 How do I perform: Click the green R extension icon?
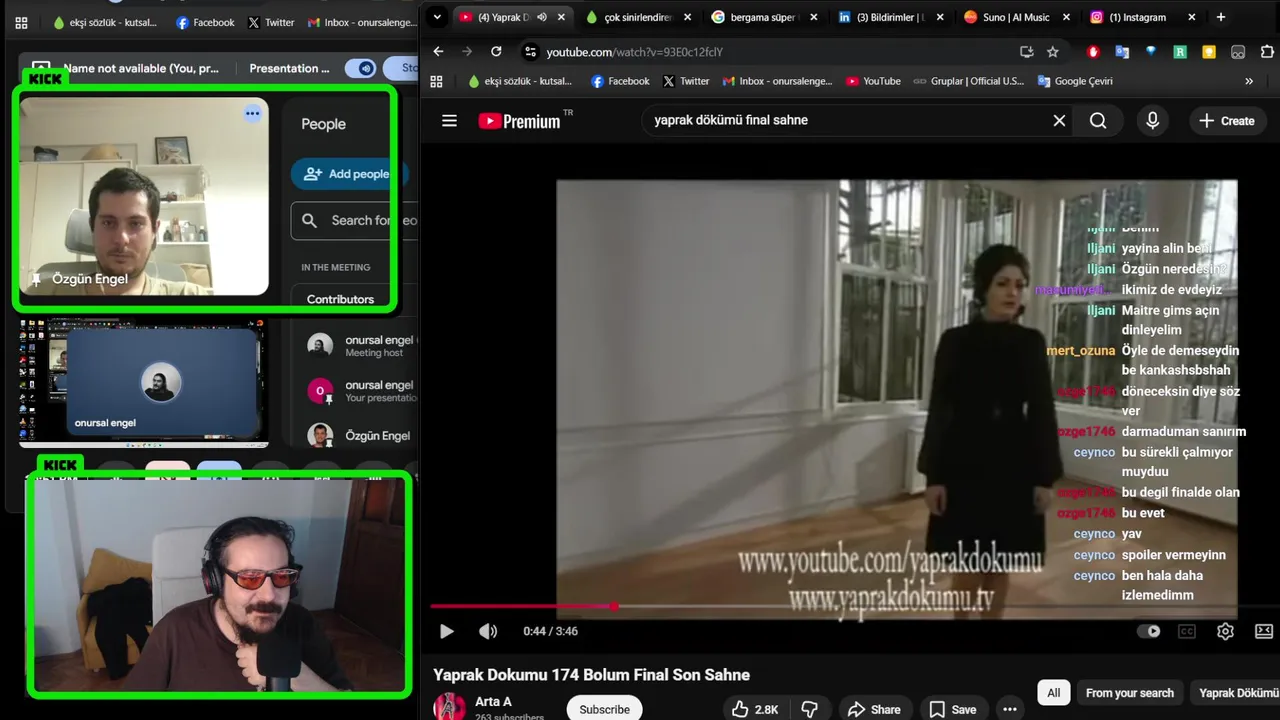[x=1180, y=52]
